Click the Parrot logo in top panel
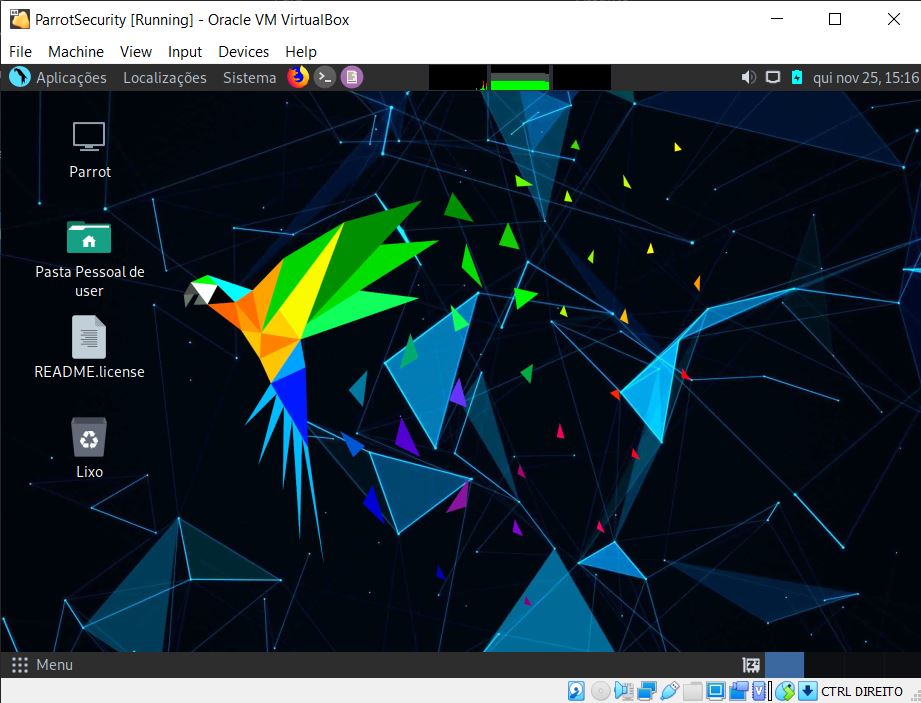The height and width of the screenshot is (703, 921). pos(19,77)
